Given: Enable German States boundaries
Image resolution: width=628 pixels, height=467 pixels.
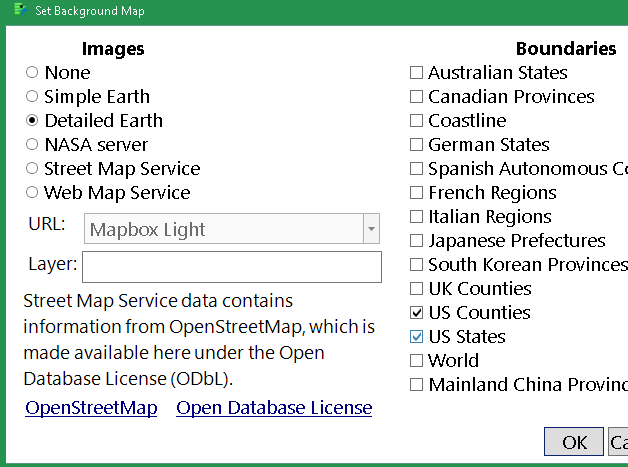Looking at the screenshot, I should coord(416,145).
